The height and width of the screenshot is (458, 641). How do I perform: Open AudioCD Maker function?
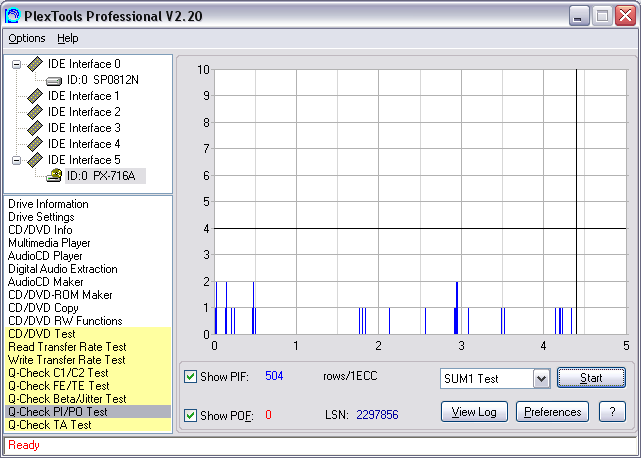click(x=45, y=282)
